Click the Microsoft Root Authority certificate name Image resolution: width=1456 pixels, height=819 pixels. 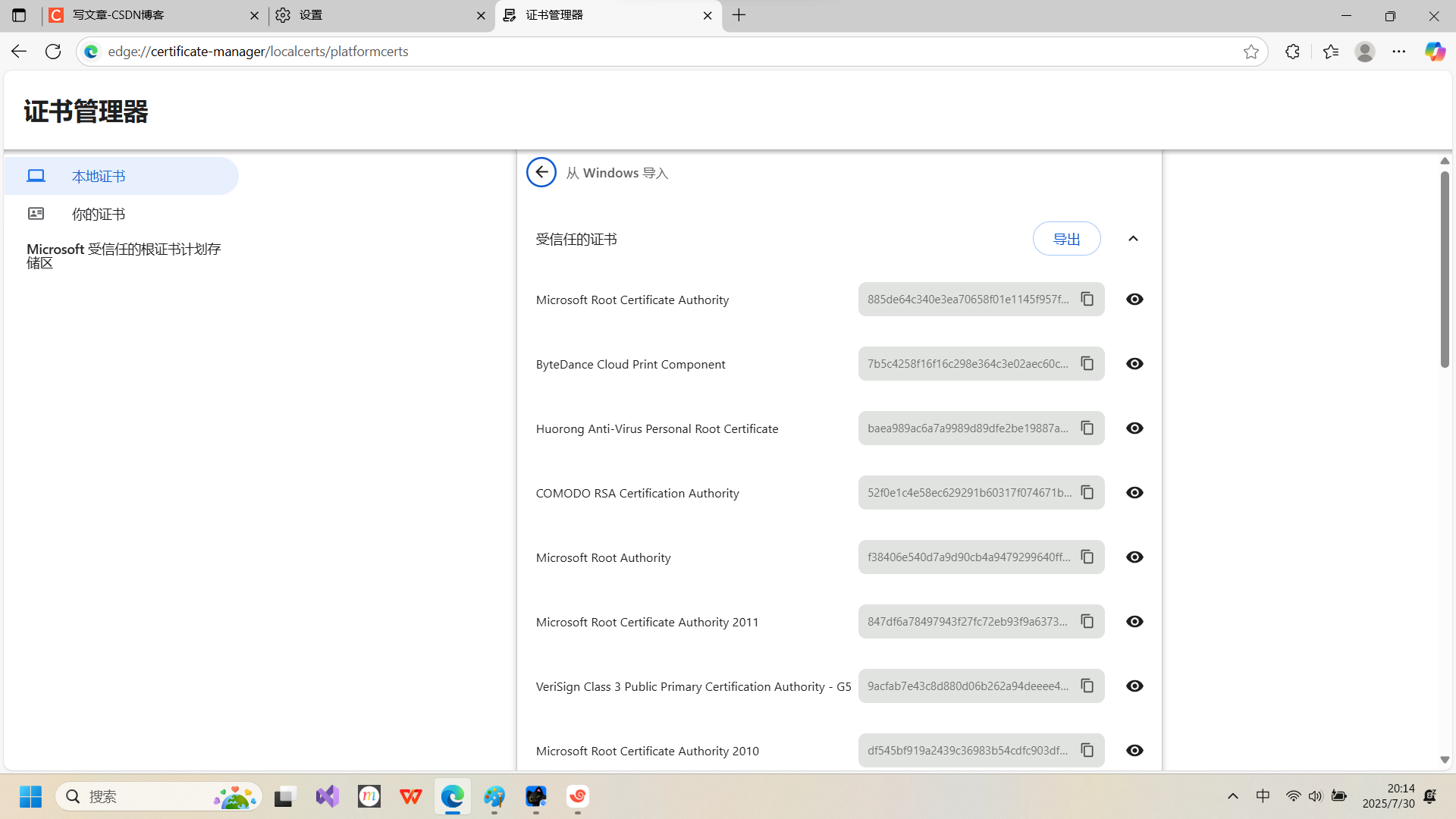pyautogui.click(x=603, y=557)
